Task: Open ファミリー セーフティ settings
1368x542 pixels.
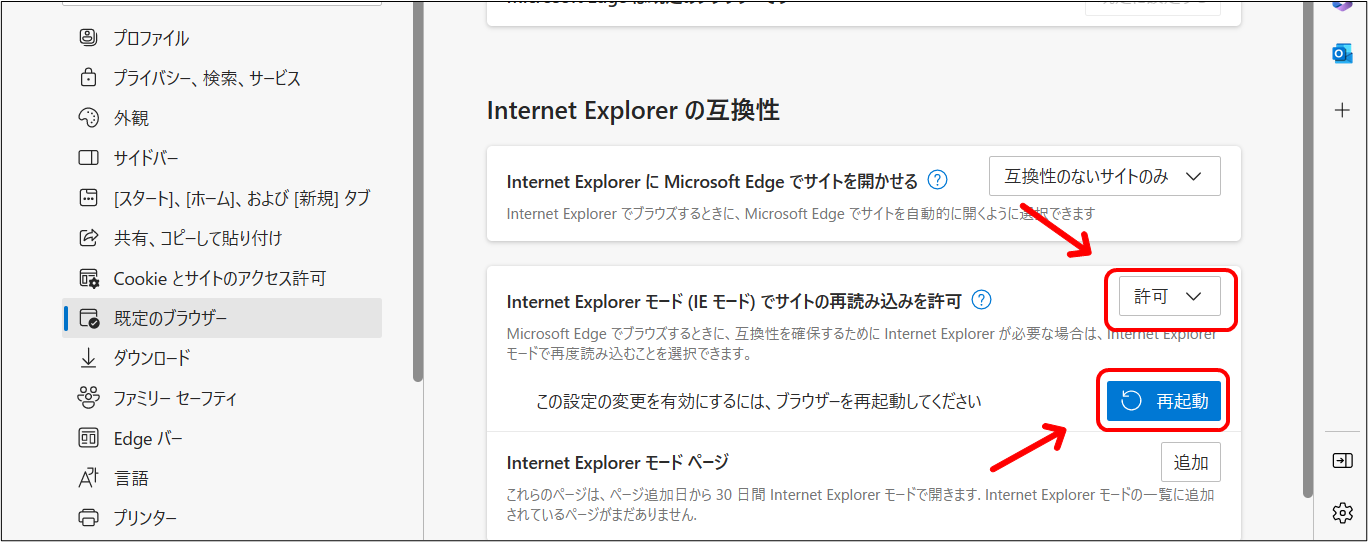Action: [222, 398]
